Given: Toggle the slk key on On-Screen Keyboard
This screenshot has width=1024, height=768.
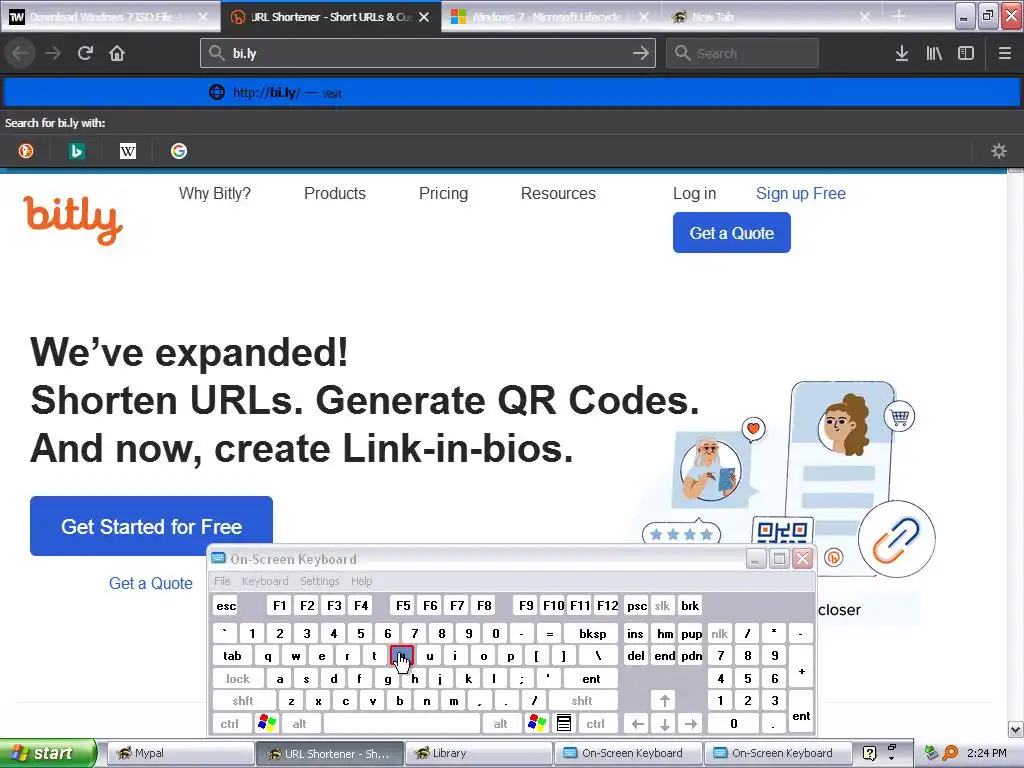Looking at the screenshot, I should click(662, 605).
